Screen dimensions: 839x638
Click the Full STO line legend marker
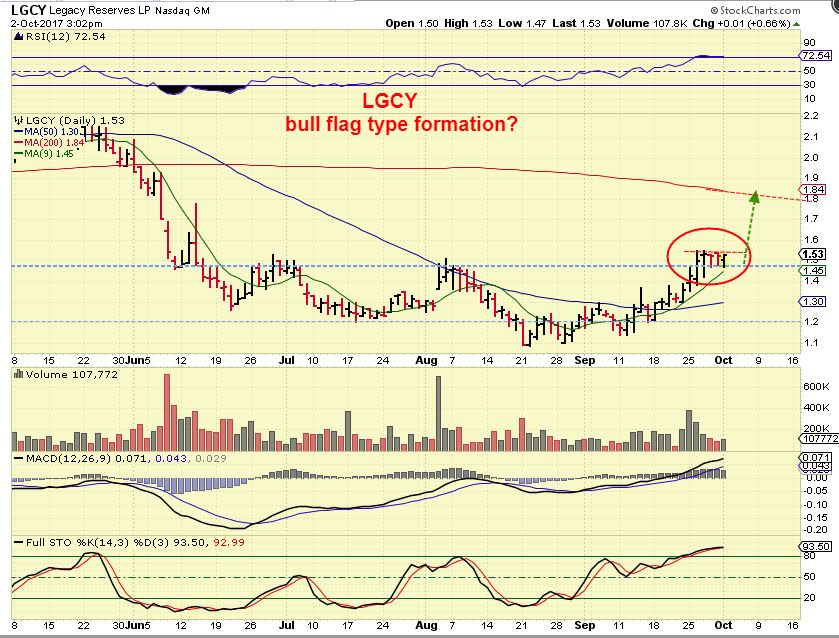19,543
